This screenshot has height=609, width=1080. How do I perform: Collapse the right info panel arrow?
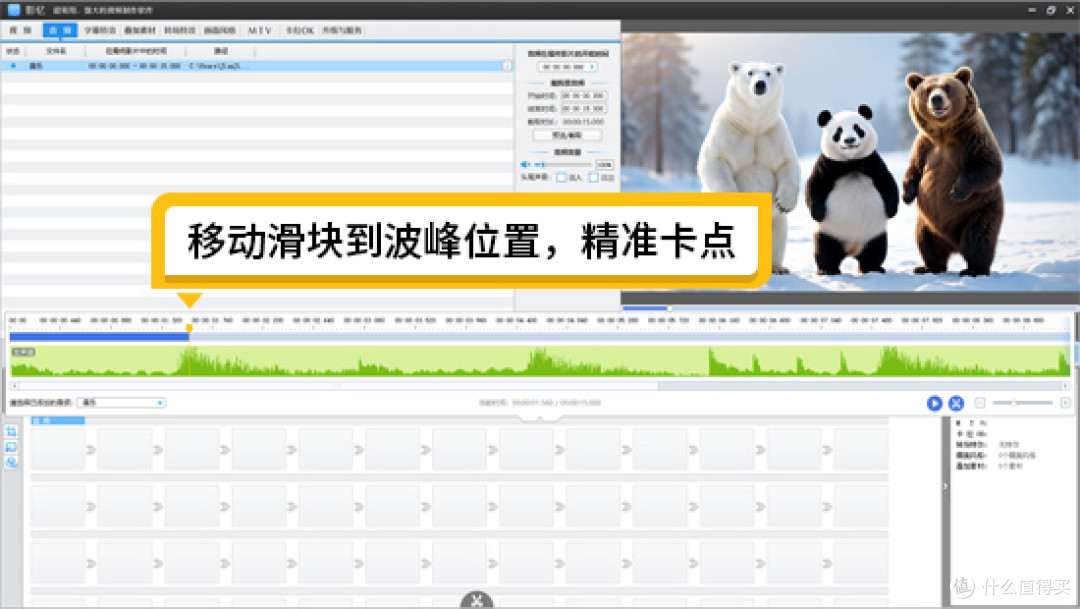pyautogui.click(x=945, y=486)
